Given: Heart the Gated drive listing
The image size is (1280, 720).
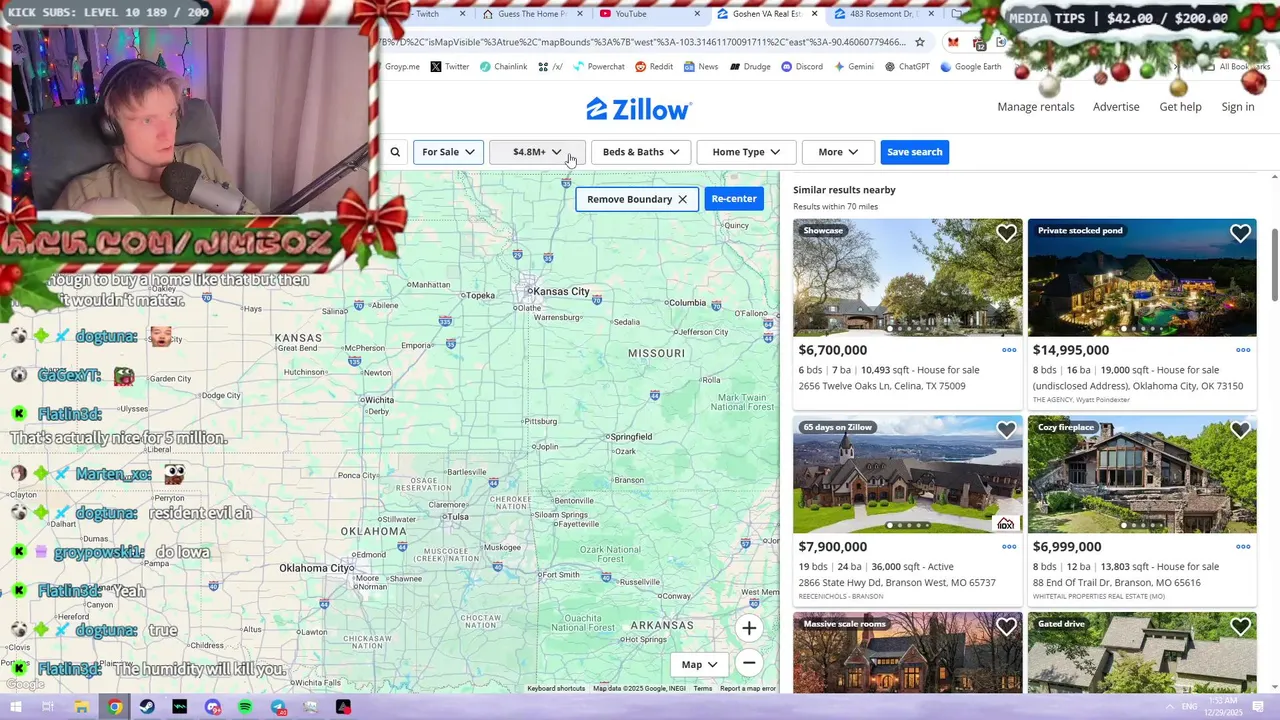Looking at the screenshot, I should pyautogui.click(x=1240, y=627).
